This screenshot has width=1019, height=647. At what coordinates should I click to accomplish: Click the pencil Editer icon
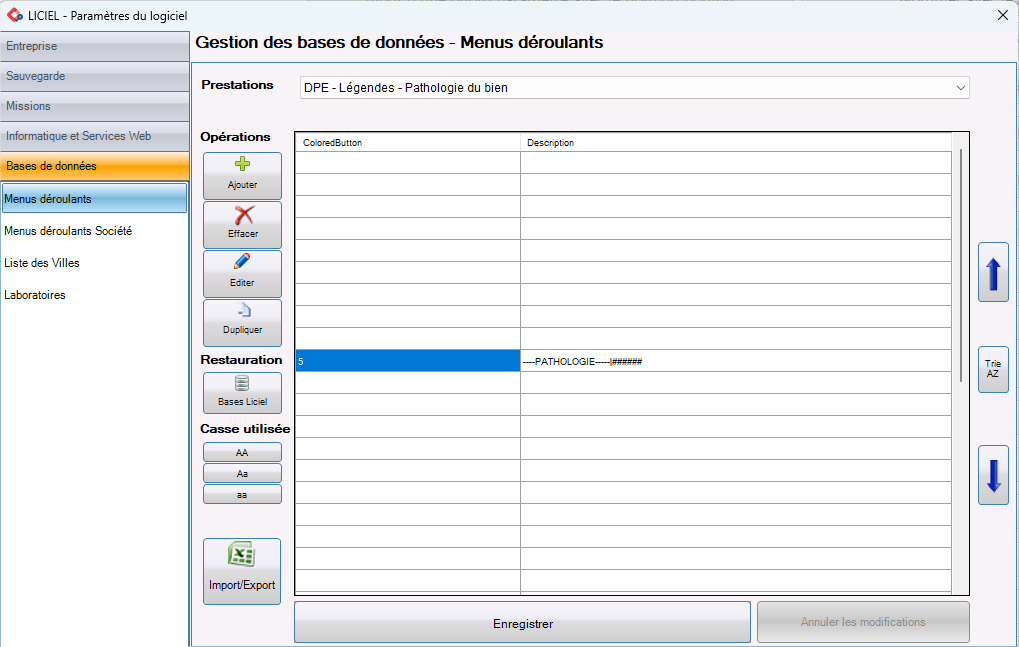(x=242, y=264)
